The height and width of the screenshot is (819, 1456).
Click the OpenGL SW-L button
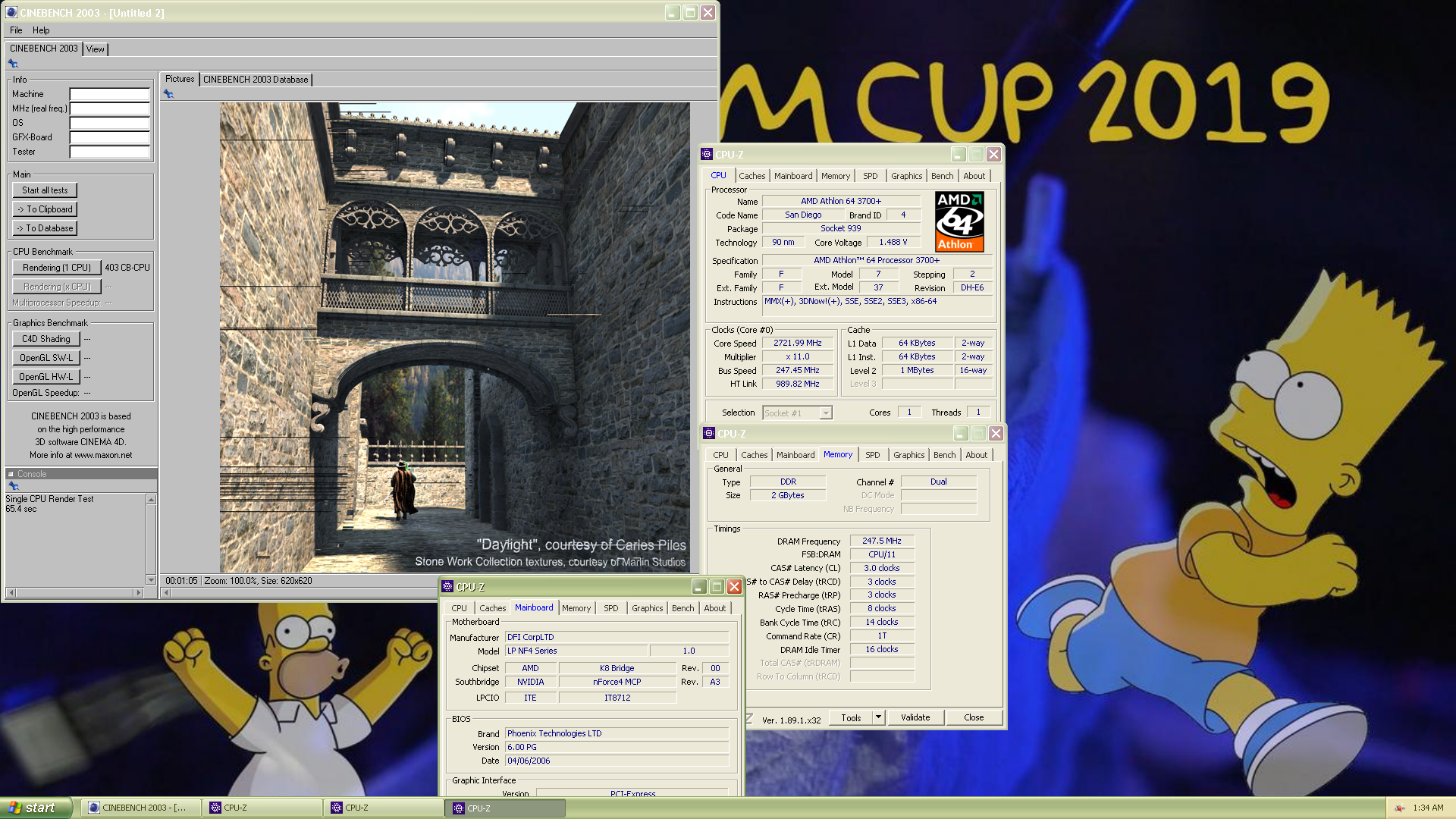tap(45, 358)
